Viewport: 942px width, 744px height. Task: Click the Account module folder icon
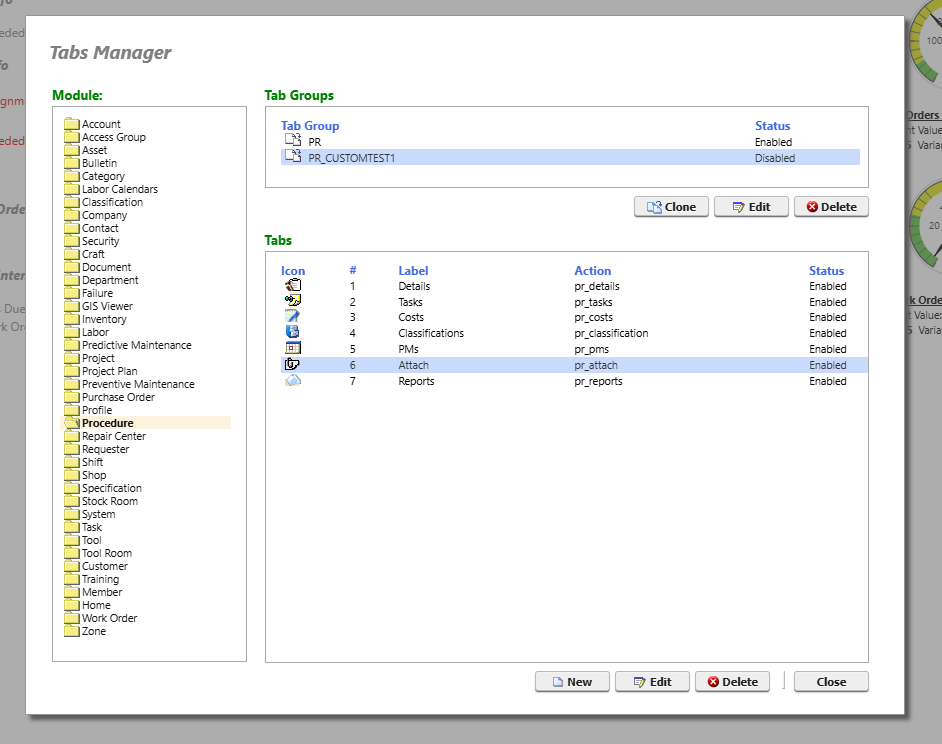tap(72, 124)
